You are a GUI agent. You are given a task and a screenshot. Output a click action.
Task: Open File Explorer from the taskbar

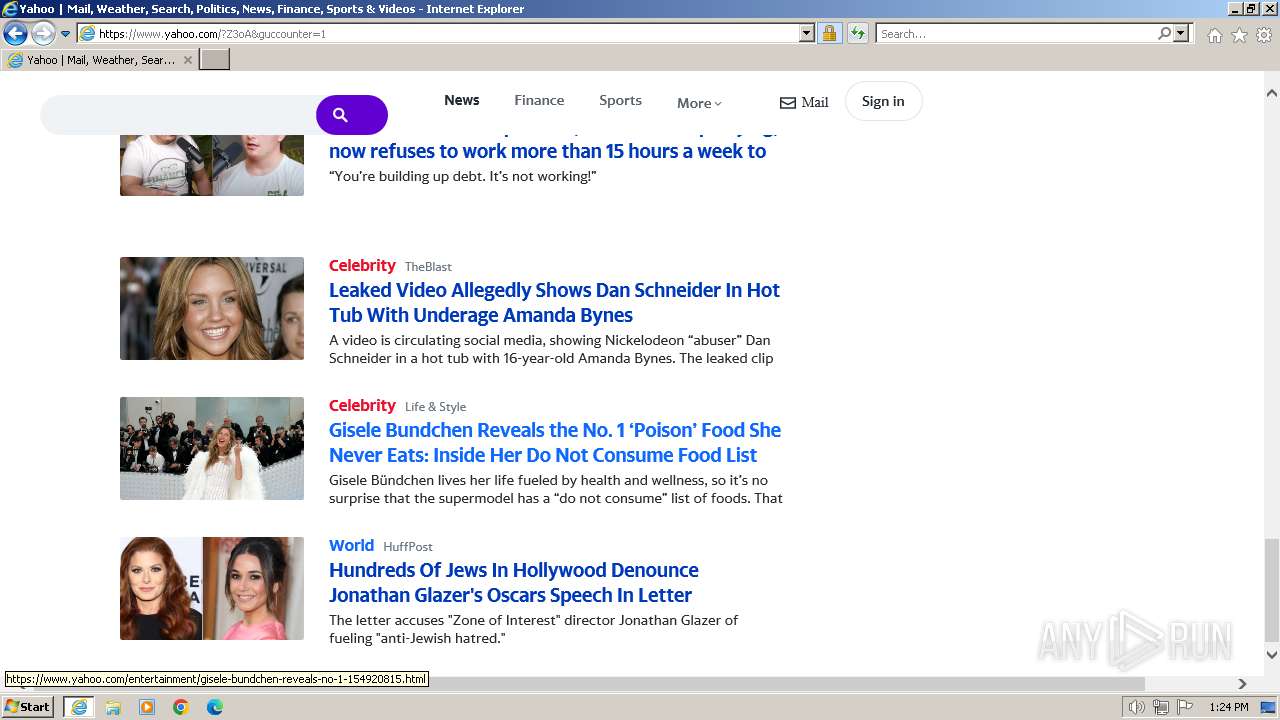coord(113,707)
